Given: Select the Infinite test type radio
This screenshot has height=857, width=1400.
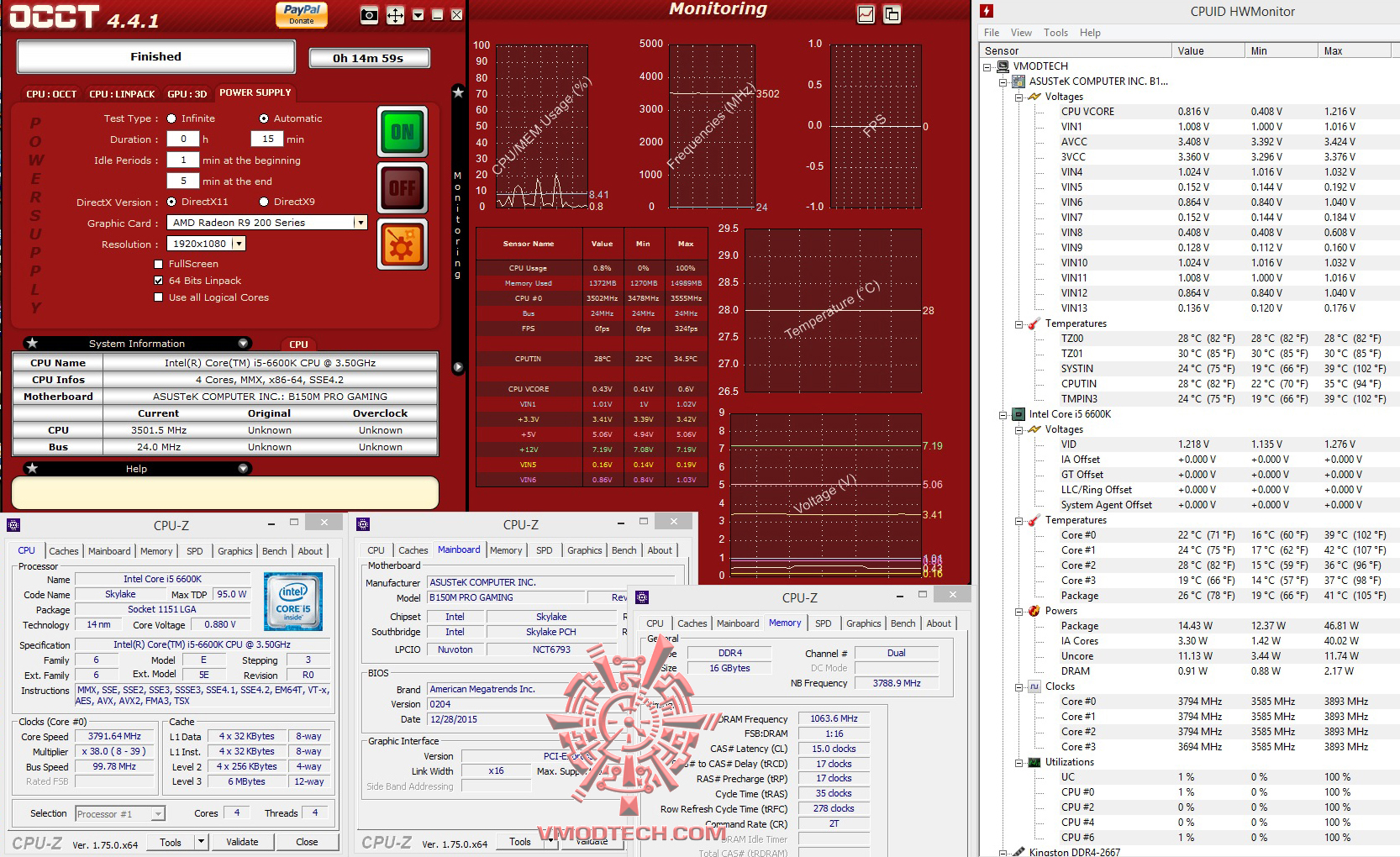Looking at the screenshot, I should pyautogui.click(x=171, y=118).
